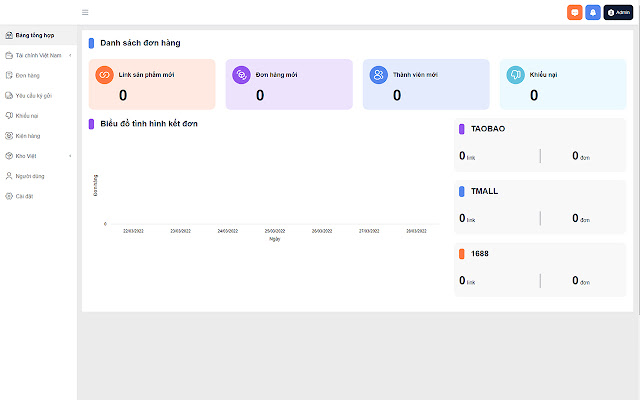Click the 1688 link count value
The height and width of the screenshot is (400, 640).
[x=462, y=280]
